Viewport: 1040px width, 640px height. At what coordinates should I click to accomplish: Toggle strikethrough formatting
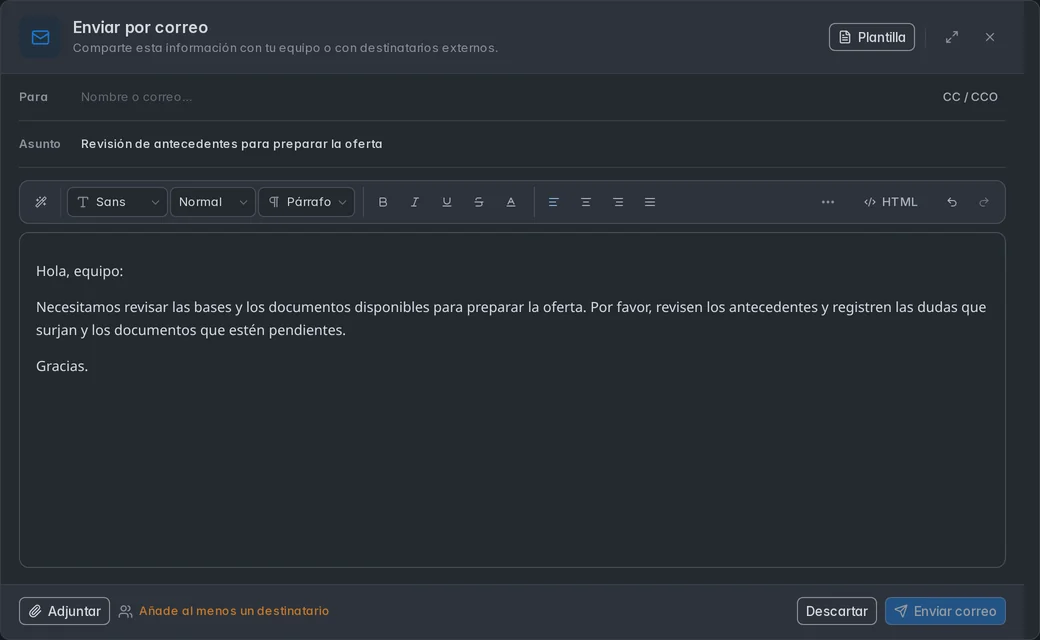[x=478, y=202]
